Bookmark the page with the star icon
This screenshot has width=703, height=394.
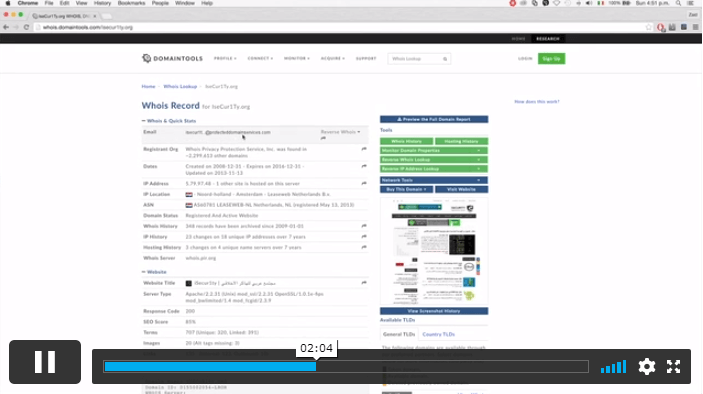tap(648, 27)
